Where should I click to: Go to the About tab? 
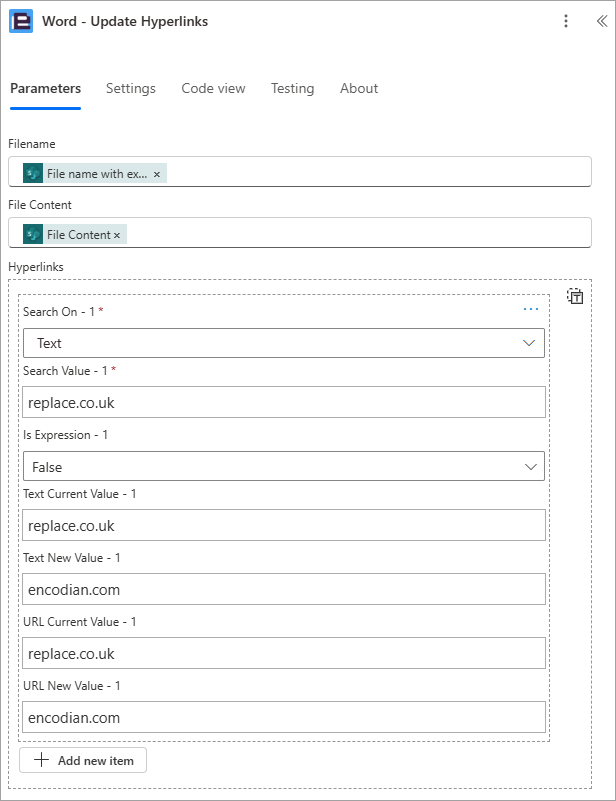[x=359, y=88]
